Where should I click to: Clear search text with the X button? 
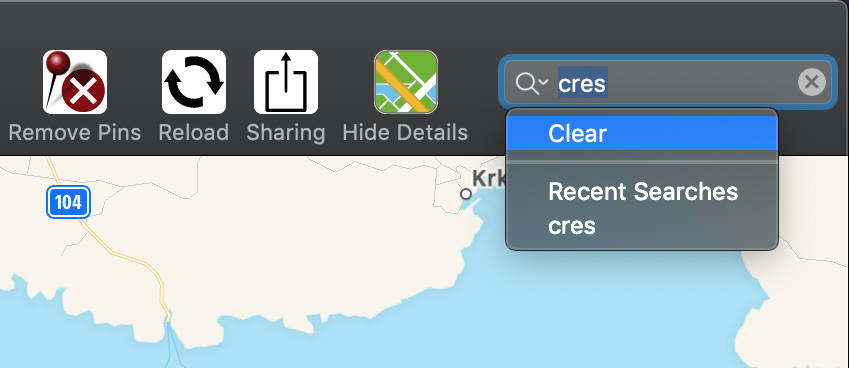812,82
